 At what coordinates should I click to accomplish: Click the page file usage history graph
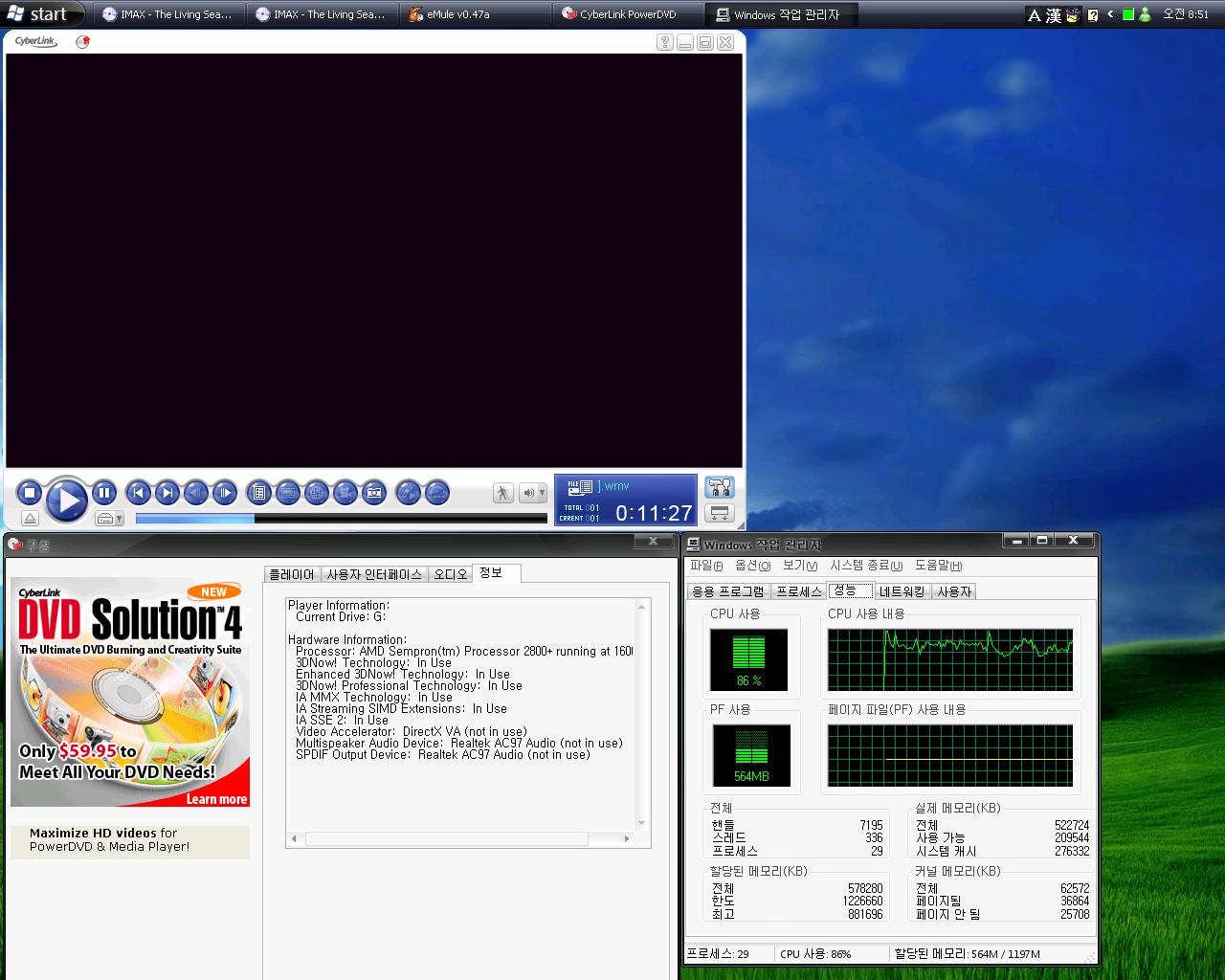pos(950,755)
